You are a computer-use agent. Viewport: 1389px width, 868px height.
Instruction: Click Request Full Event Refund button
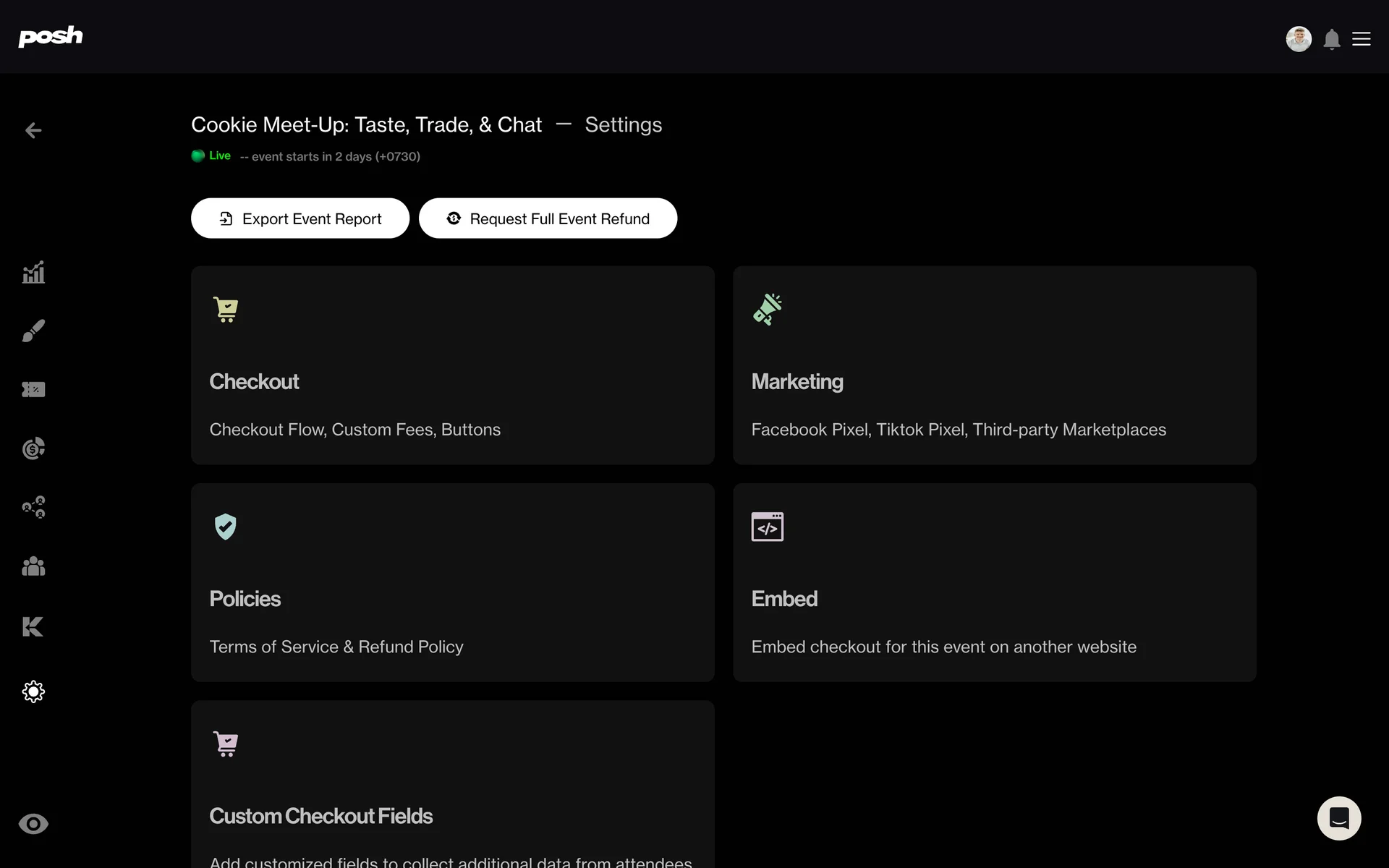click(548, 218)
